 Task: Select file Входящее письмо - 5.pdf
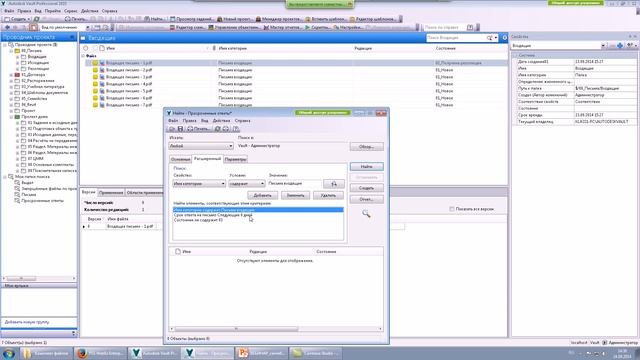pyautogui.click(x=129, y=91)
